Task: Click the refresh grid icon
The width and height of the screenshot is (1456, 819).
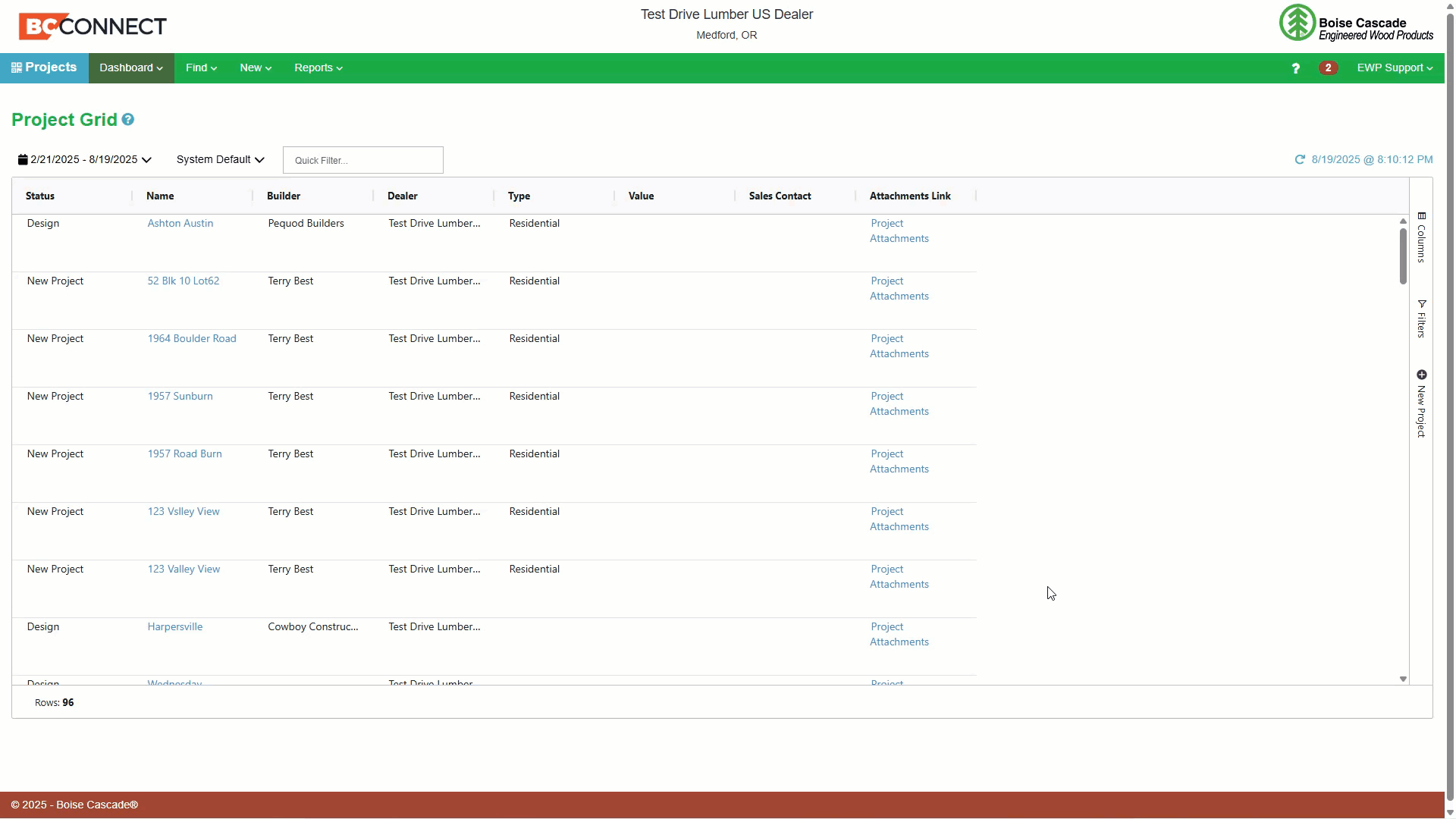Action: coord(1300,160)
